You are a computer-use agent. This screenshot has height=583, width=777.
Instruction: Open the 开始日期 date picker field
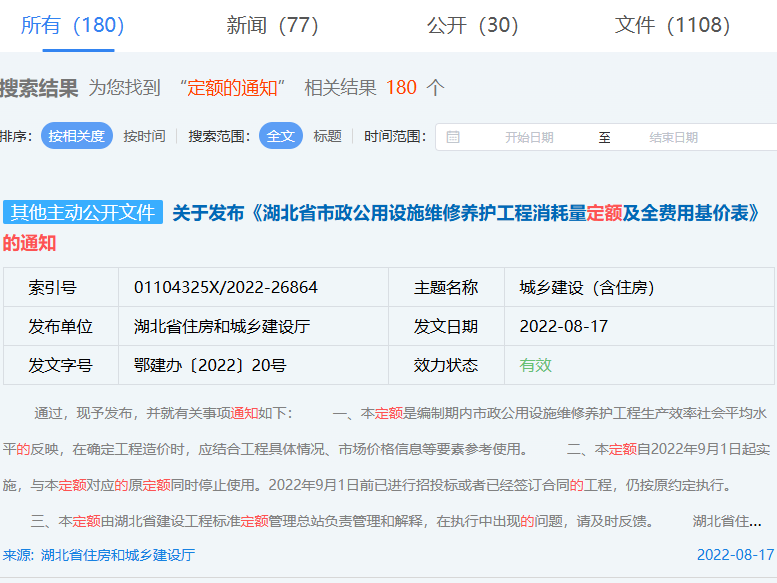point(529,137)
